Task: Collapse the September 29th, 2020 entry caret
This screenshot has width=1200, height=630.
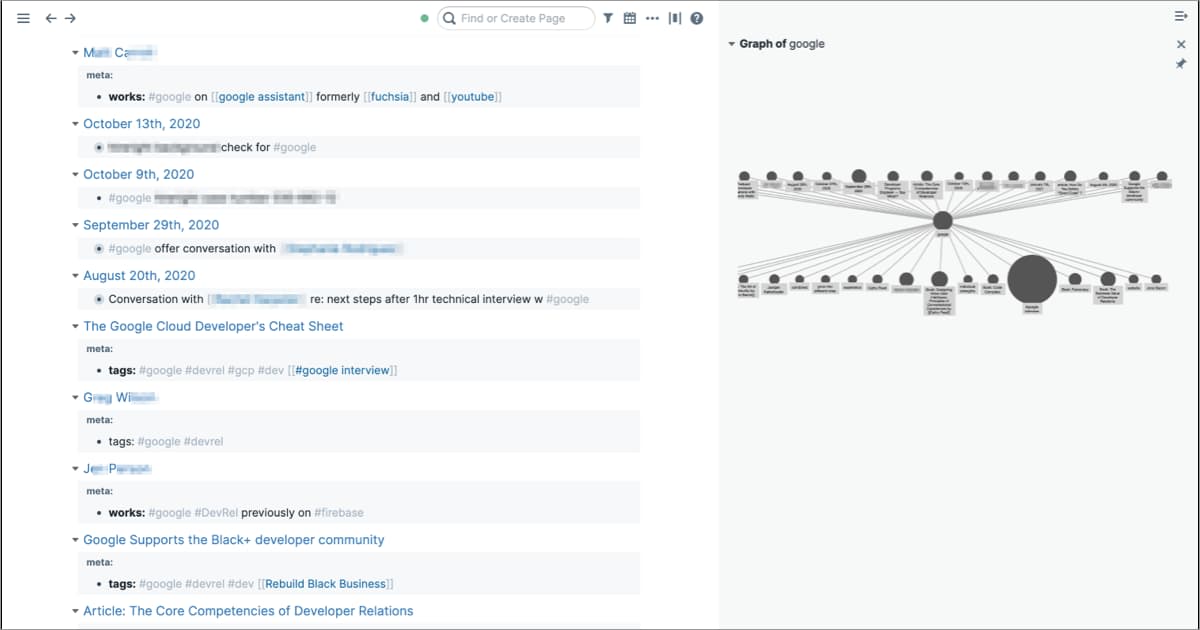Action: point(75,225)
